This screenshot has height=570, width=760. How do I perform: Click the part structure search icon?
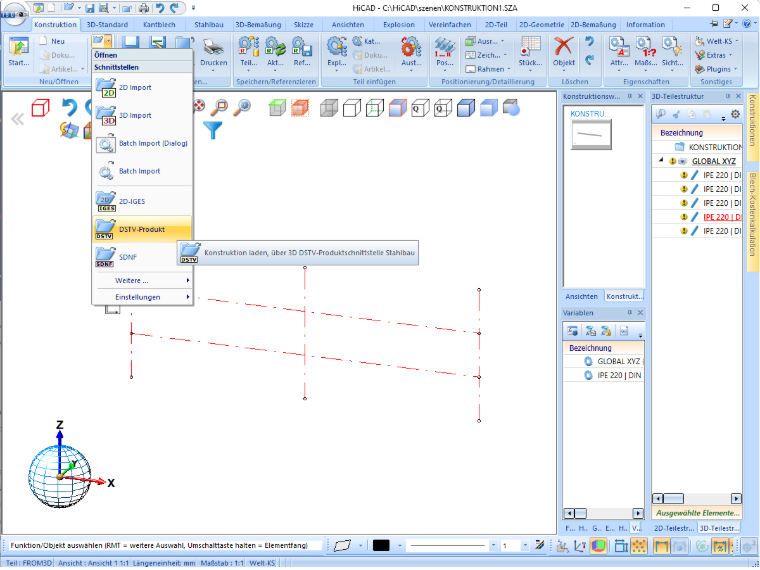coord(660,114)
